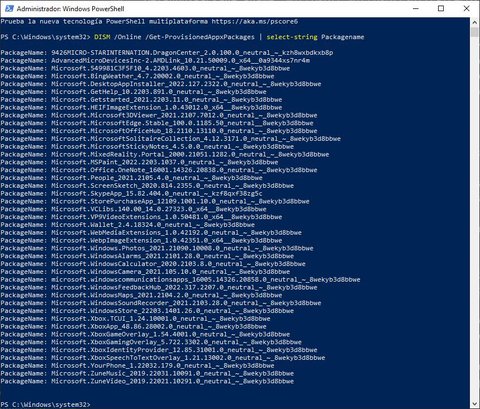Viewport: 480px width, 409px height.
Task: Click the vertical scrollbar thumb
Action: coord(474,32)
